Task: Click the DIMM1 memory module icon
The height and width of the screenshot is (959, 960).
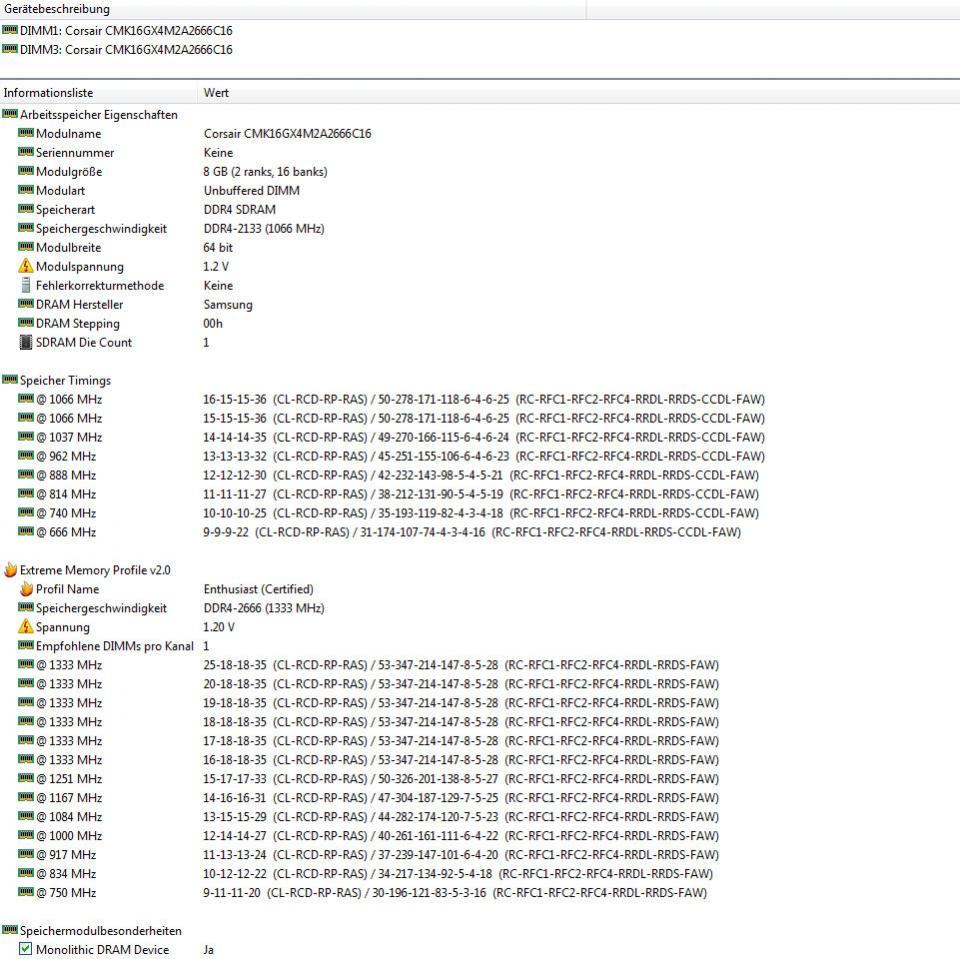Action: tap(10, 29)
